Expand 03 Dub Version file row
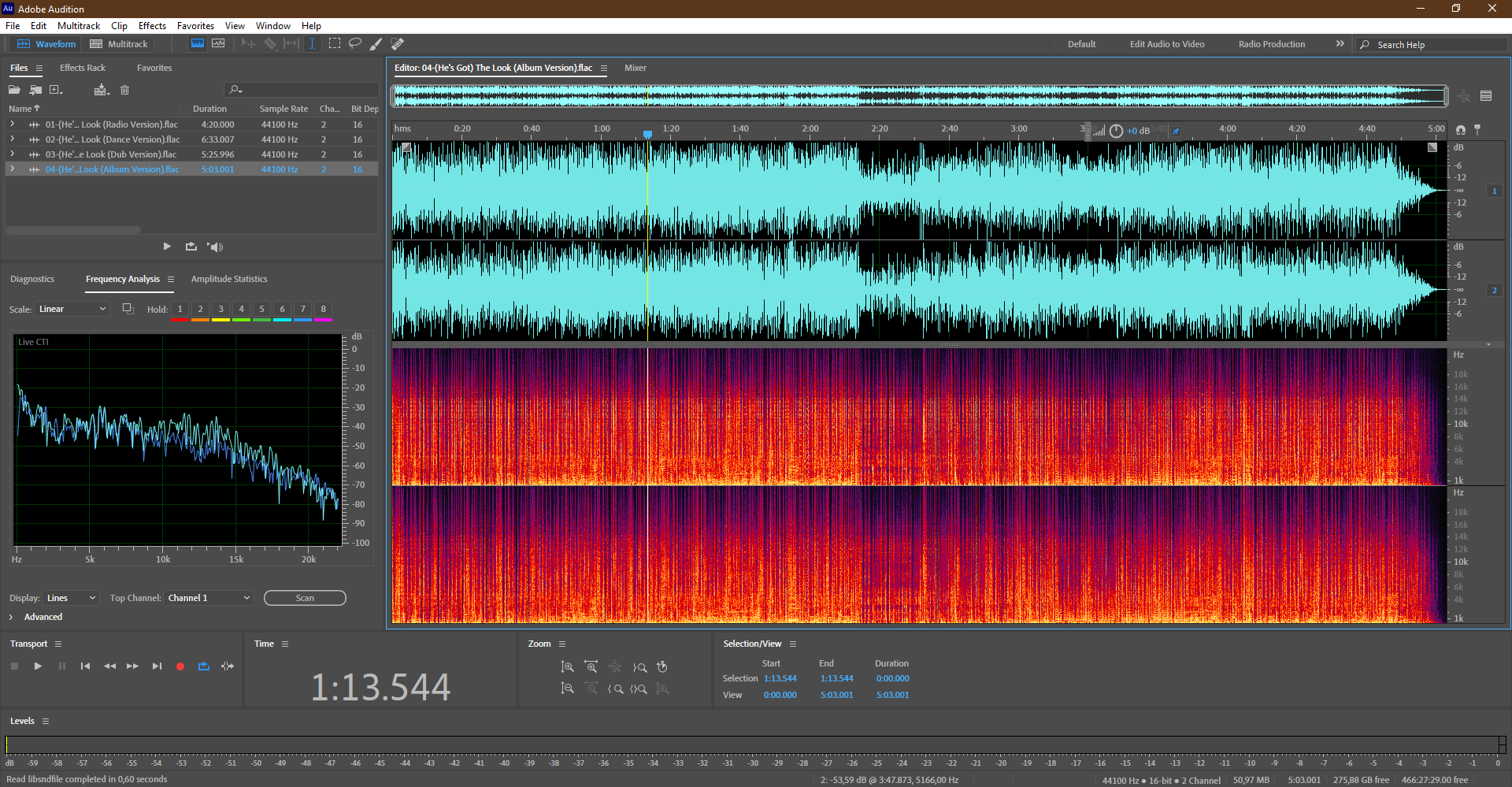This screenshot has height=787, width=1512. click(13, 154)
